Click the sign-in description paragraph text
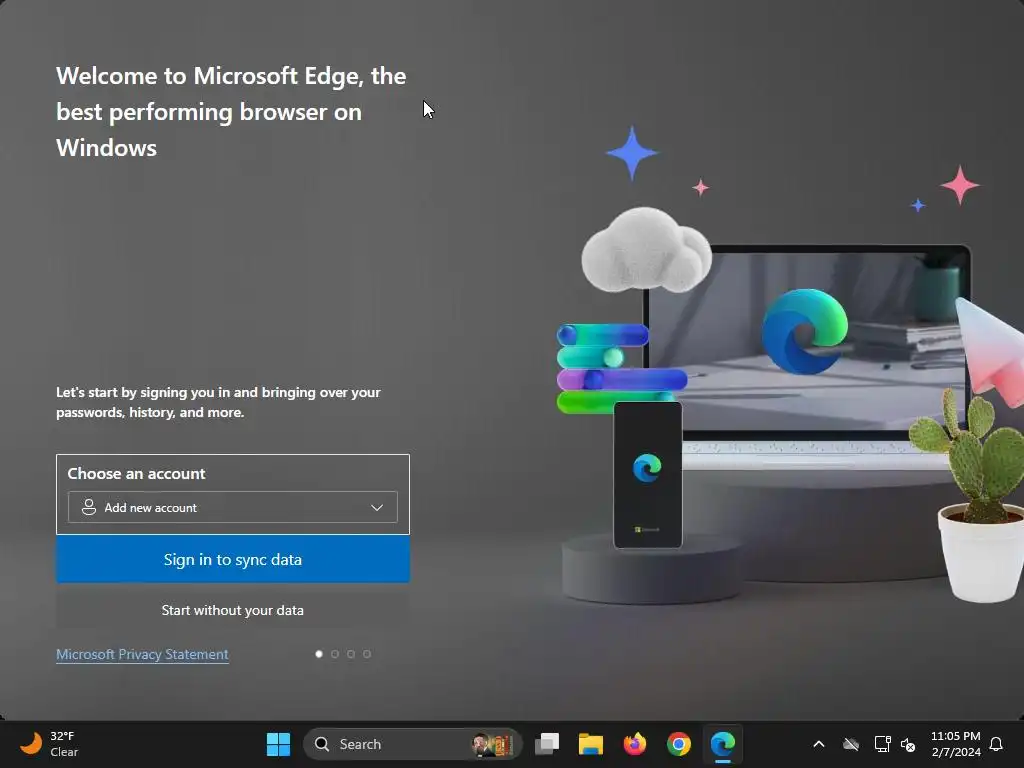The image size is (1024, 768). [218, 402]
